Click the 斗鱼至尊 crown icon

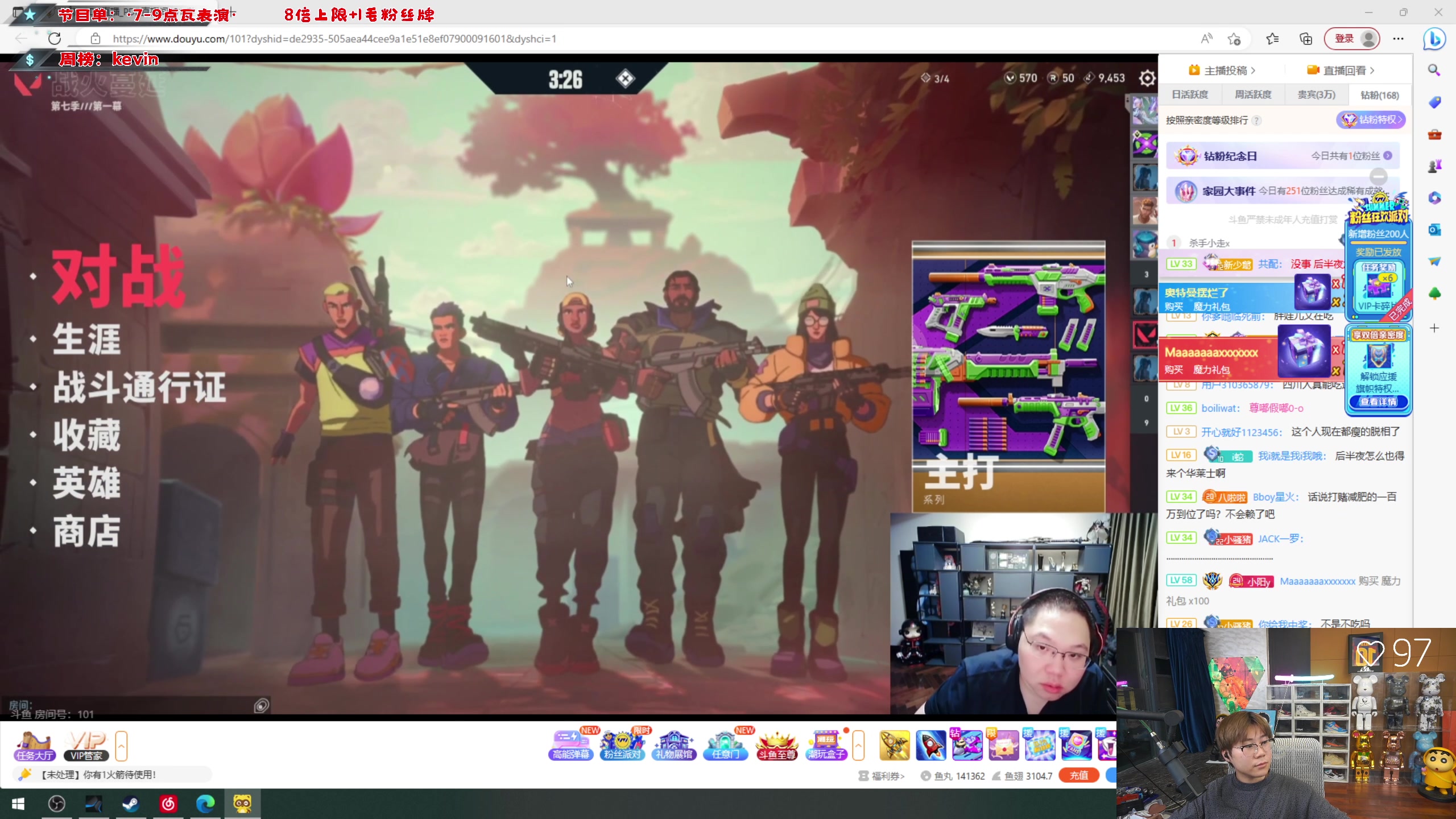(x=776, y=746)
